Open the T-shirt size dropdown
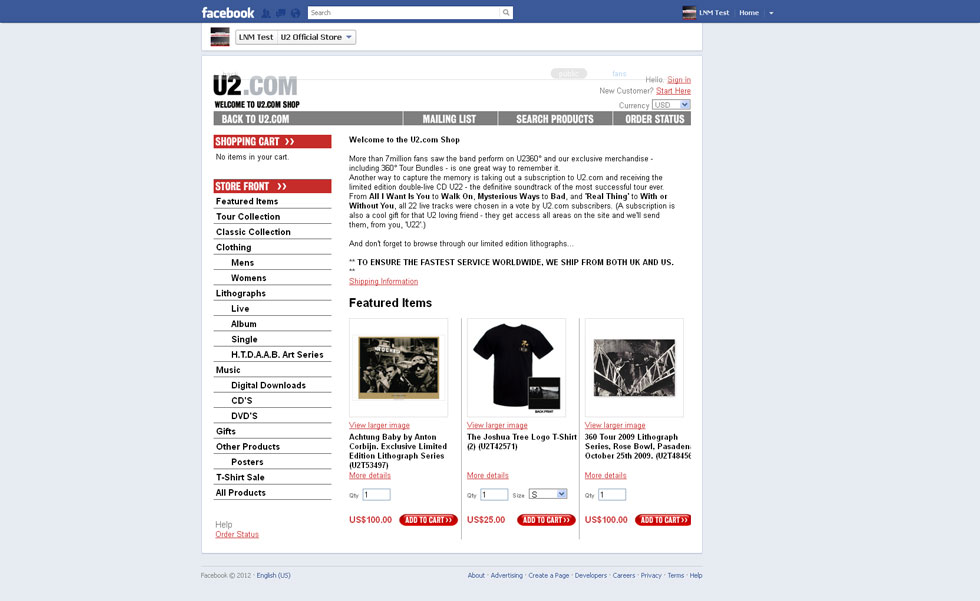This screenshot has width=980, height=601. point(548,494)
